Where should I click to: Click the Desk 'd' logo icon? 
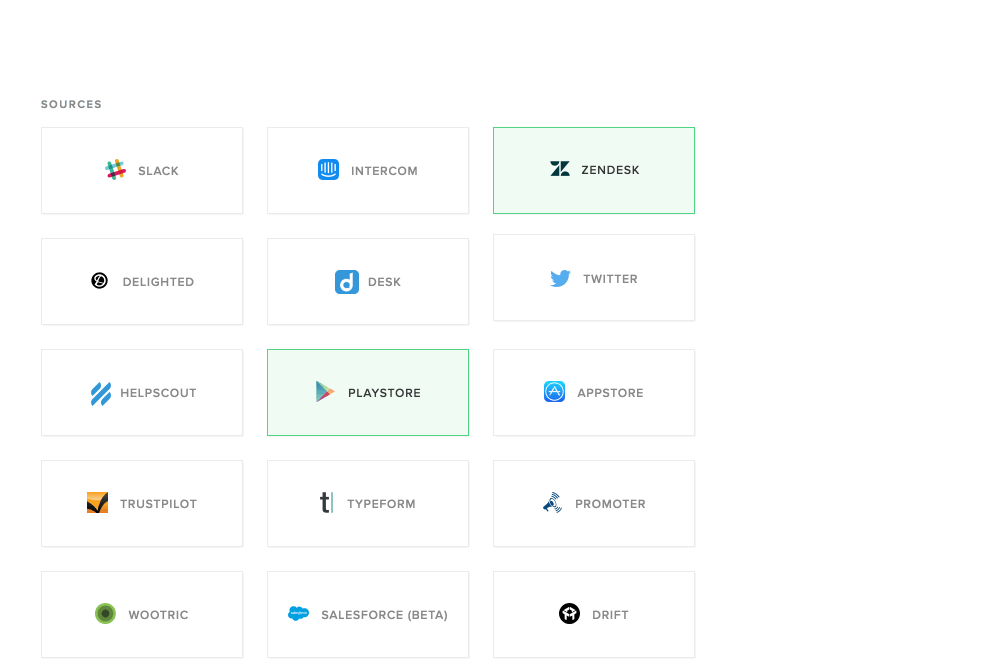pyautogui.click(x=346, y=282)
